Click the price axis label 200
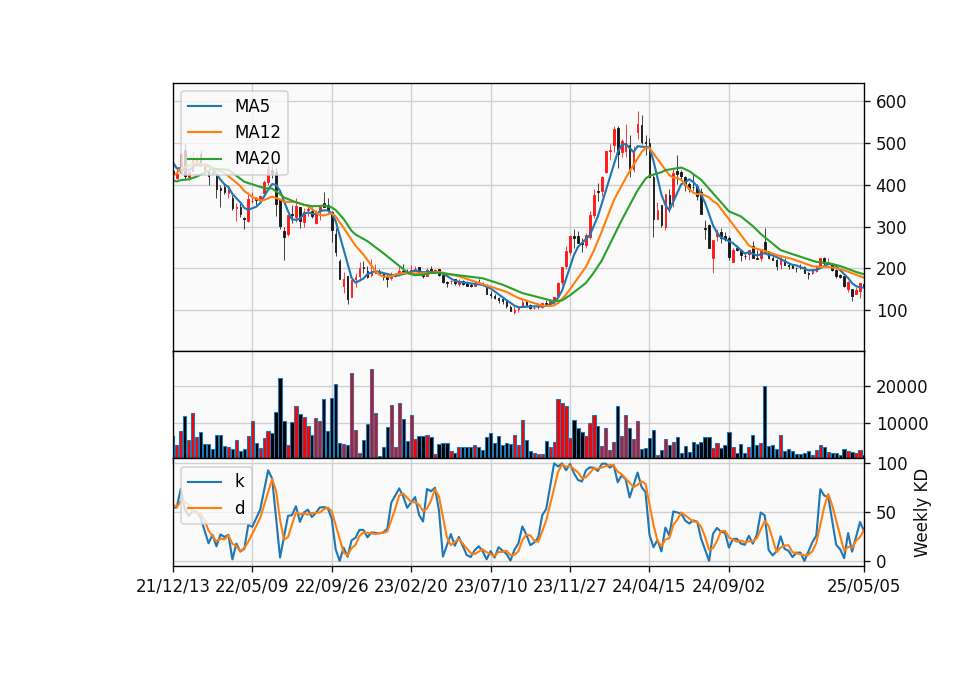960x690 pixels. tap(891, 269)
